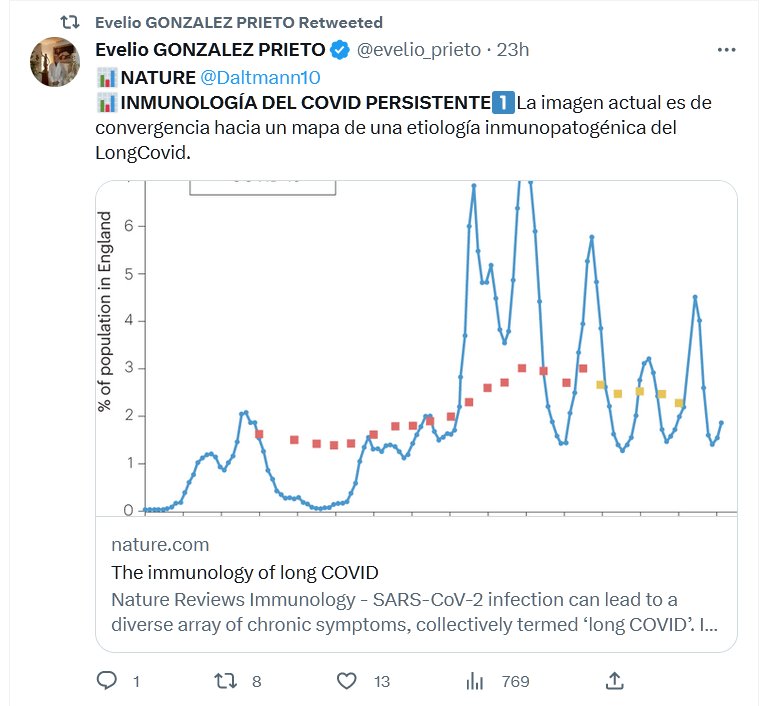Open the @Daltmann10 mention link
Screen dimensions: 772x706
pyautogui.click(x=260, y=76)
